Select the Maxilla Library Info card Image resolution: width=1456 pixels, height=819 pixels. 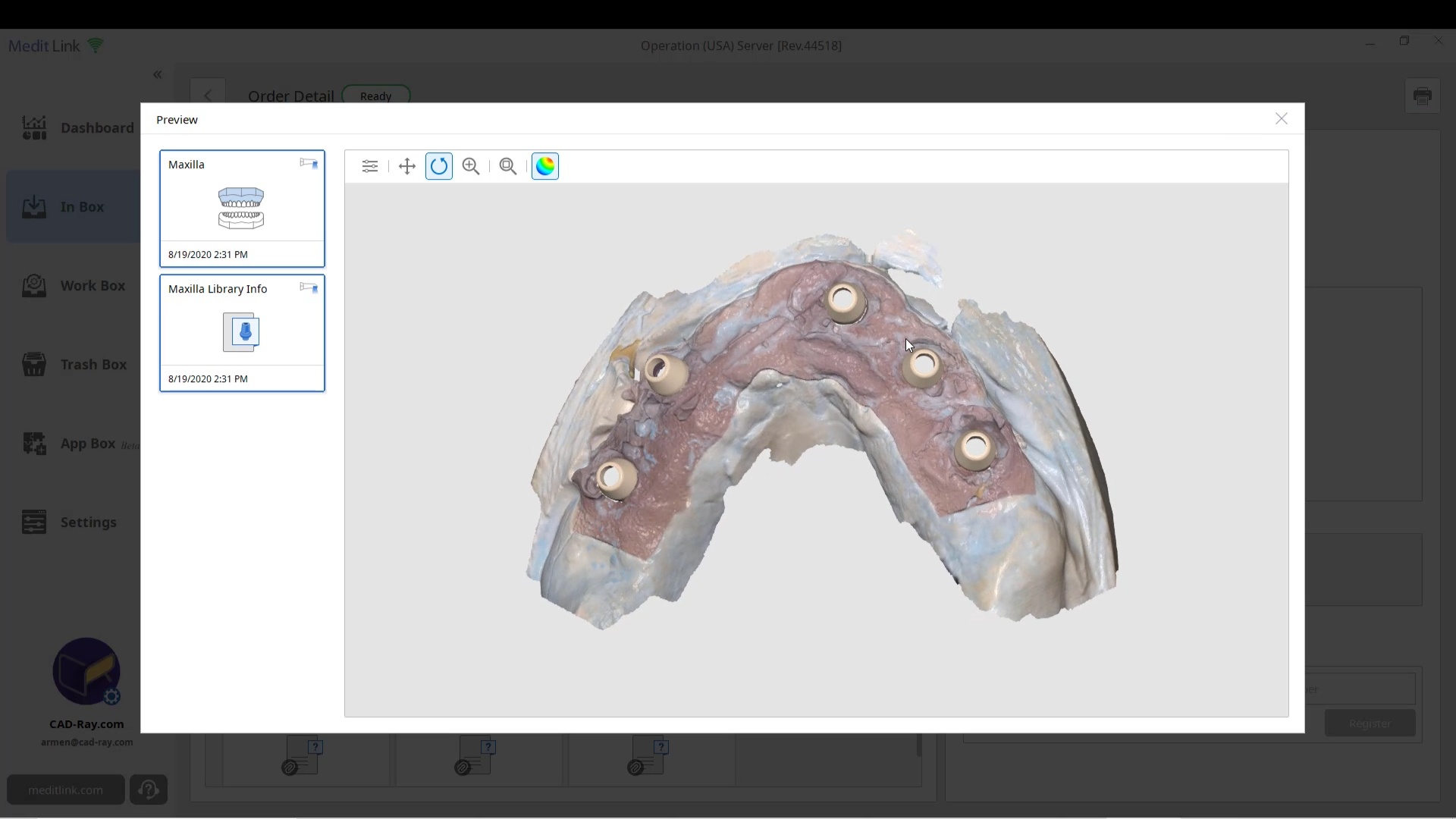coord(242,333)
